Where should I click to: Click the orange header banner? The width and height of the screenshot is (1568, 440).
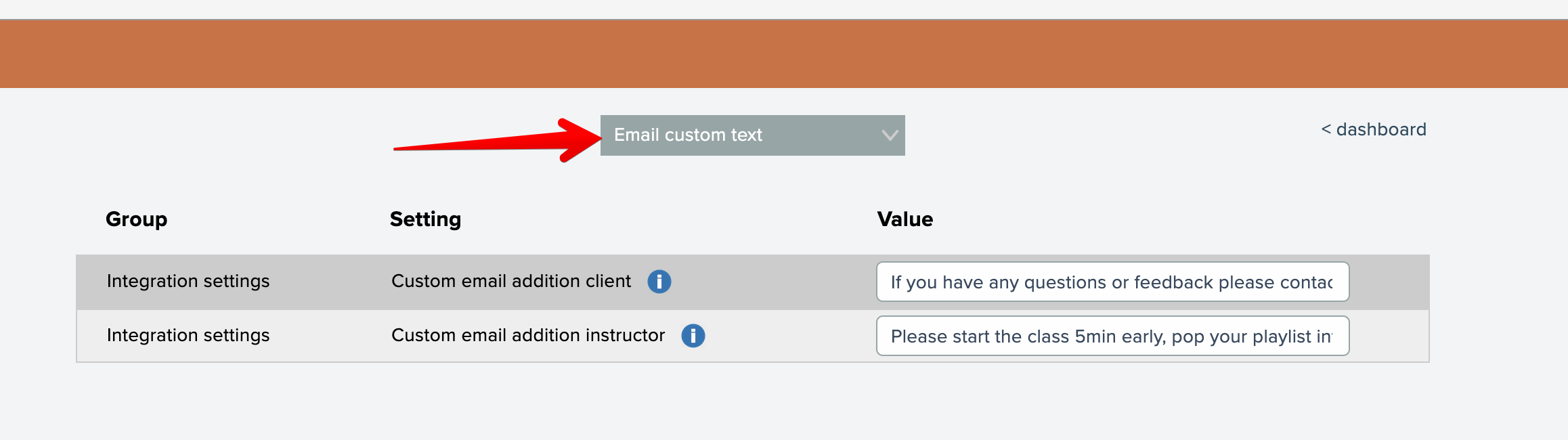[784, 54]
